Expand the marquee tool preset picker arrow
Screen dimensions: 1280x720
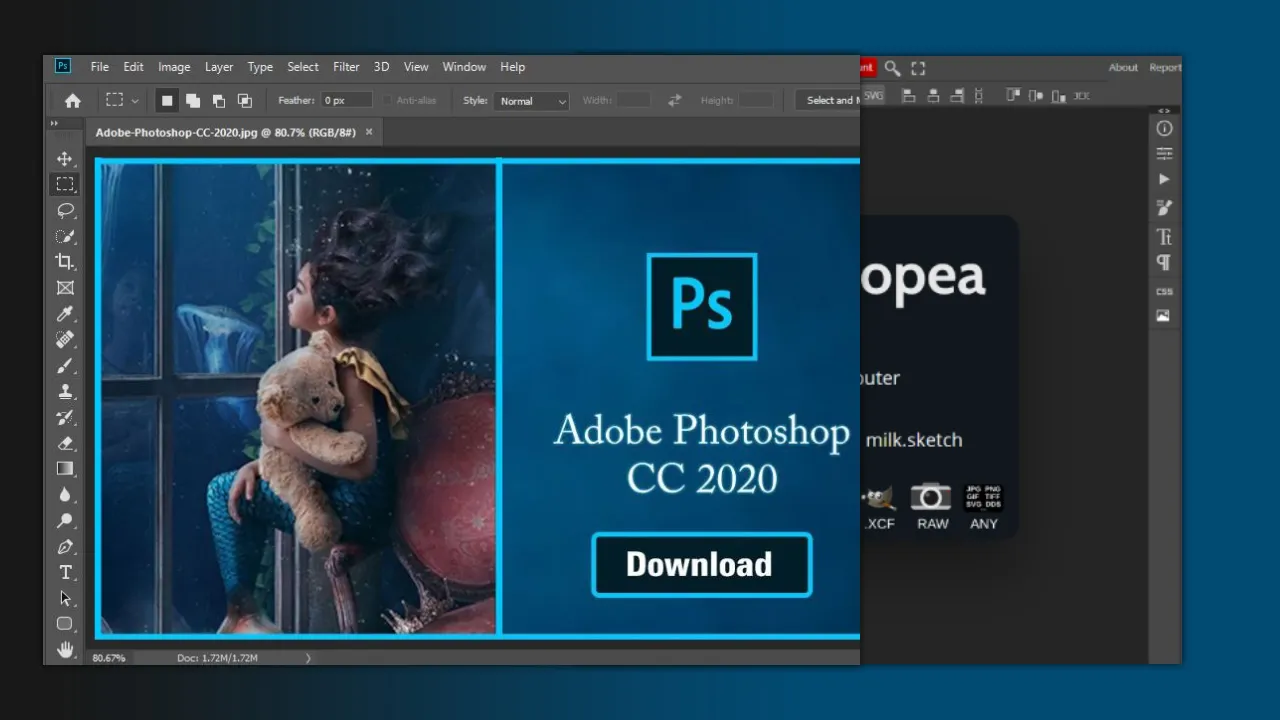click(135, 101)
